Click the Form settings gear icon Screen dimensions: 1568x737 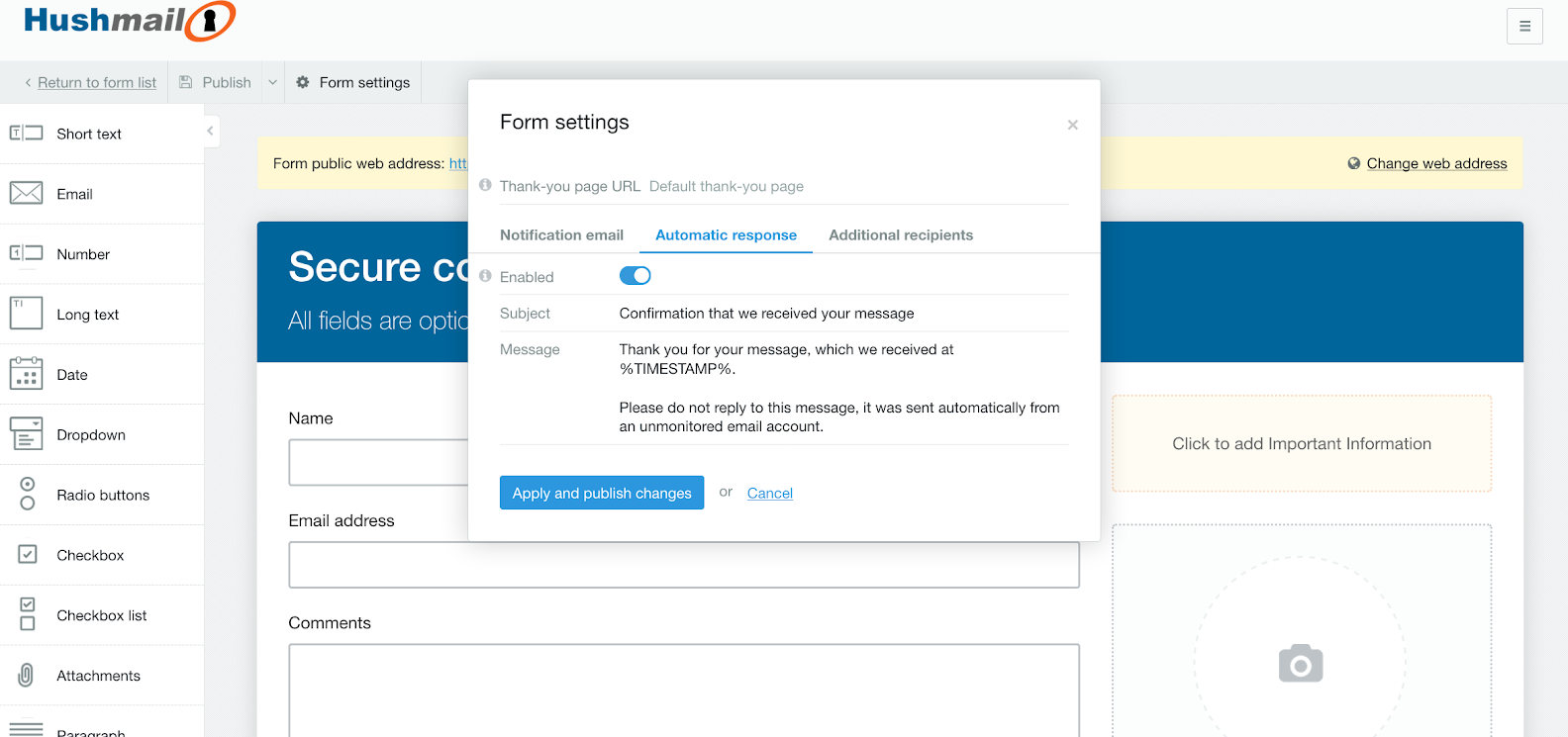[303, 82]
